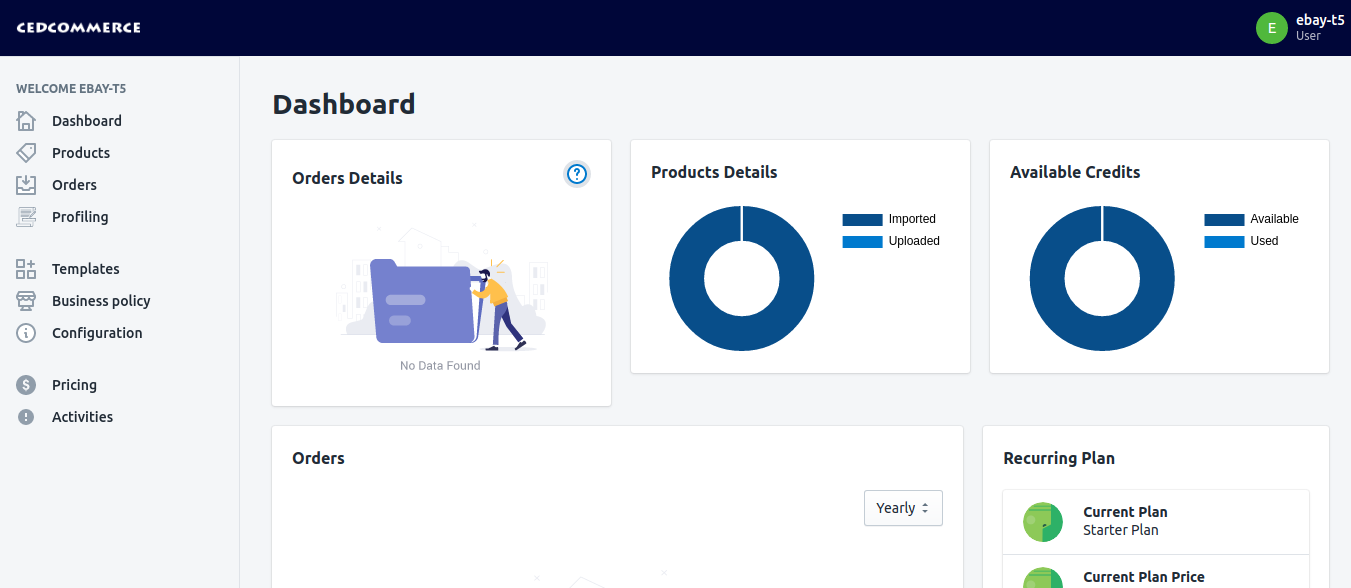The width and height of the screenshot is (1351, 588).
Task: Click the Business policy storefront icon
Action: click(27, 301)
